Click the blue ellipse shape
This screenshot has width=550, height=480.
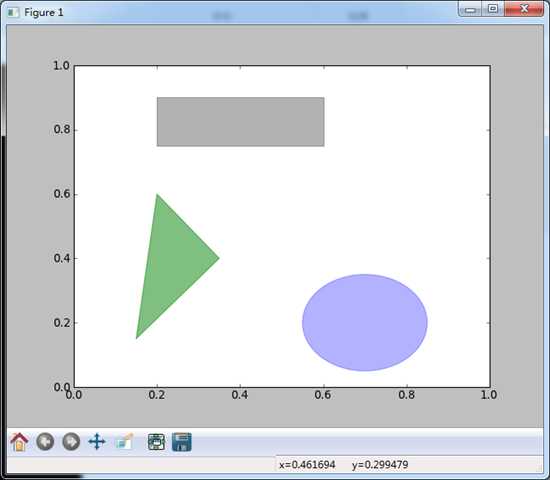365,322
